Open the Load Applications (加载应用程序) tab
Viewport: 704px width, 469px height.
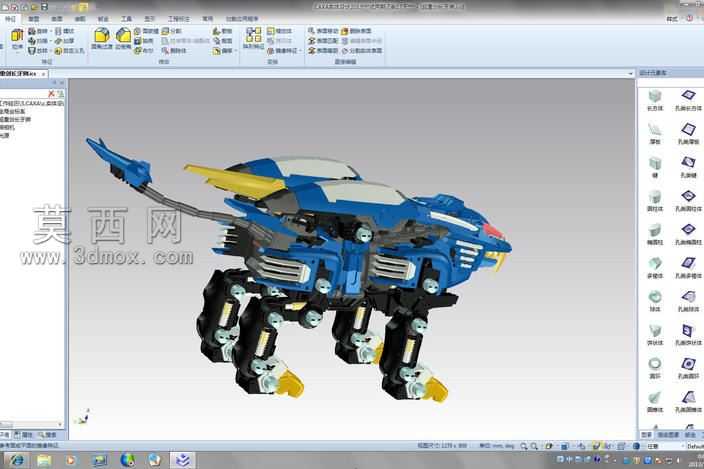tap(242, 19)
